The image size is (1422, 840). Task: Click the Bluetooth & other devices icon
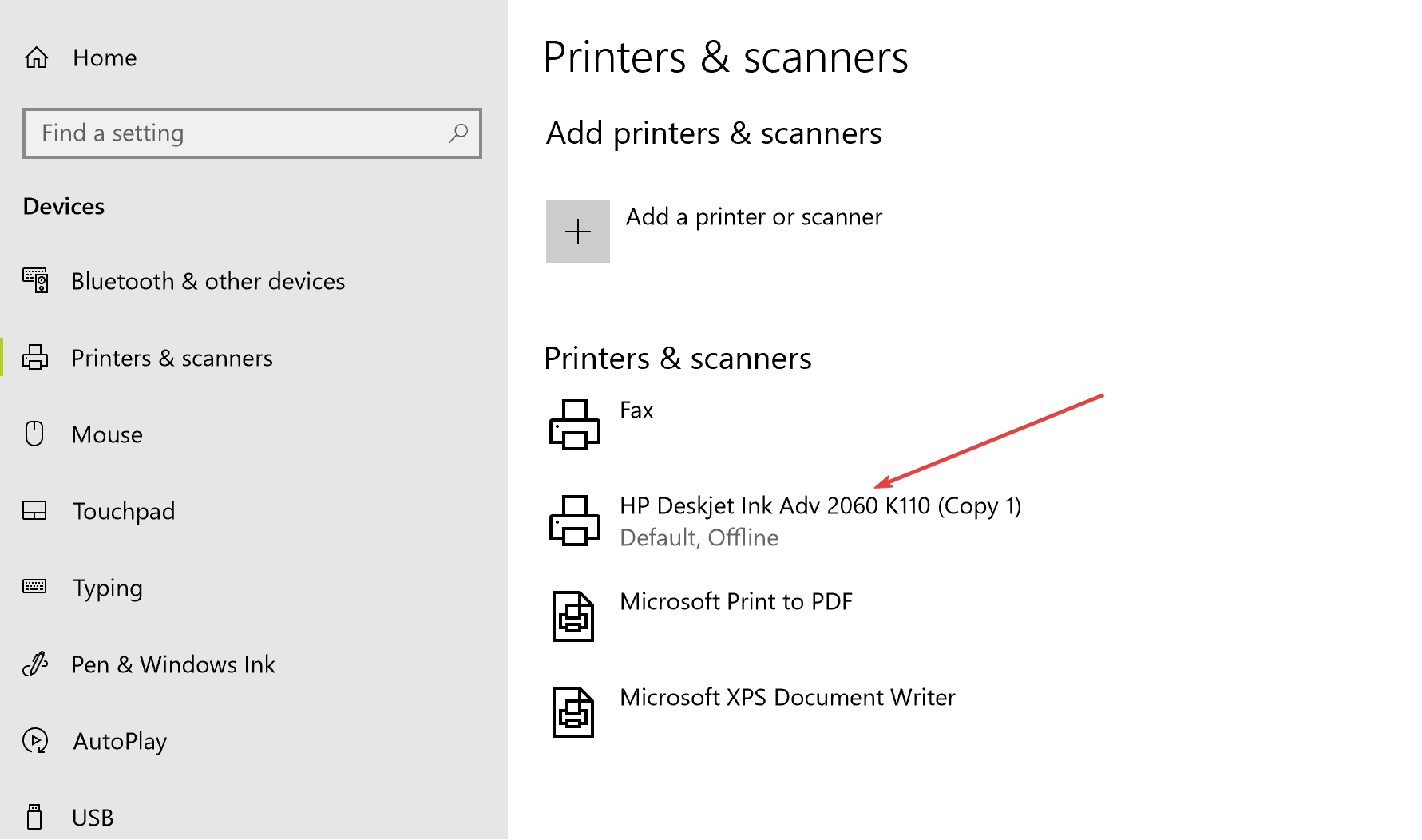[35, 280]
